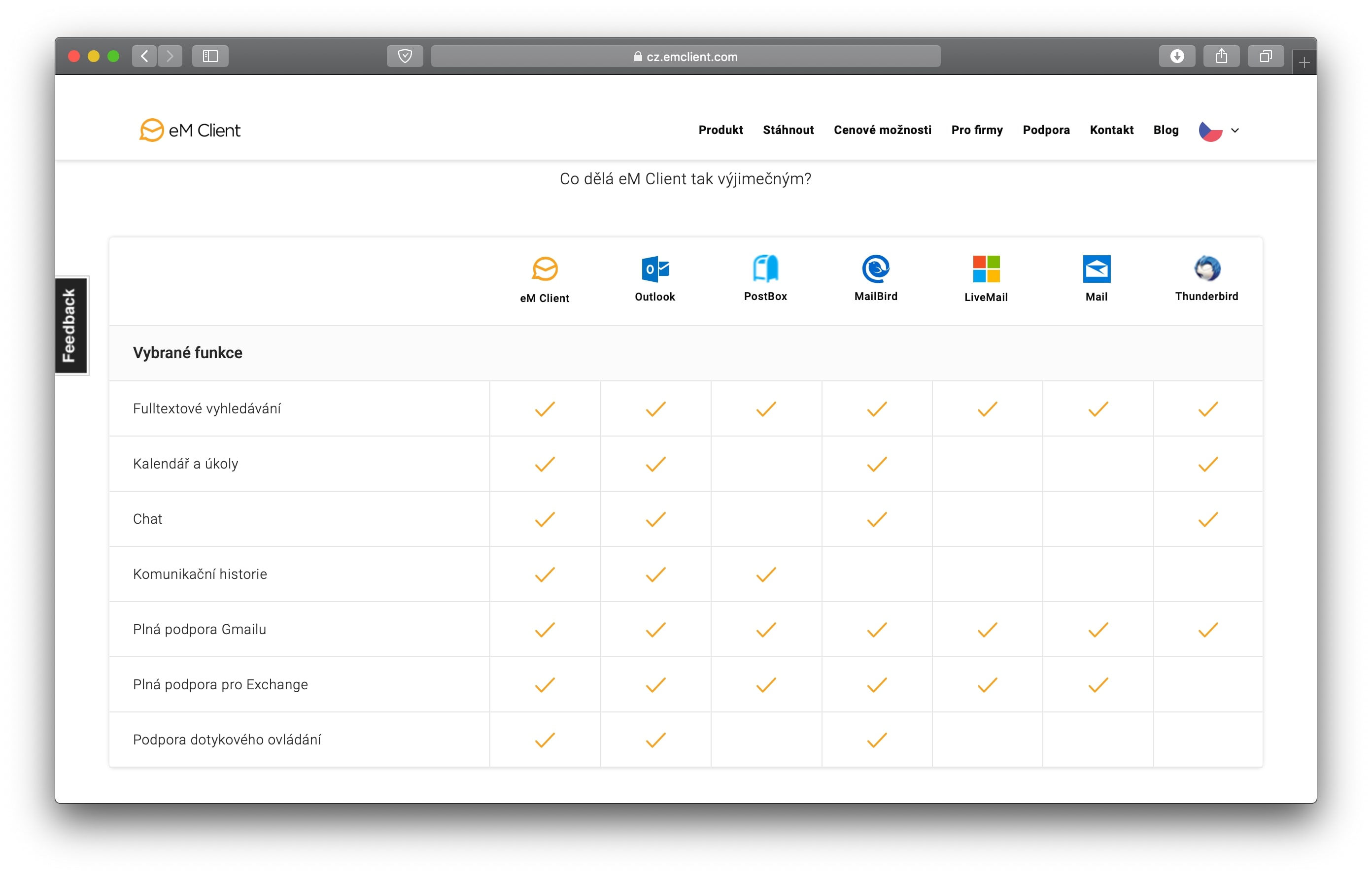
Task: Open a new tab with plus button
Action: [x=1304, y=62]
